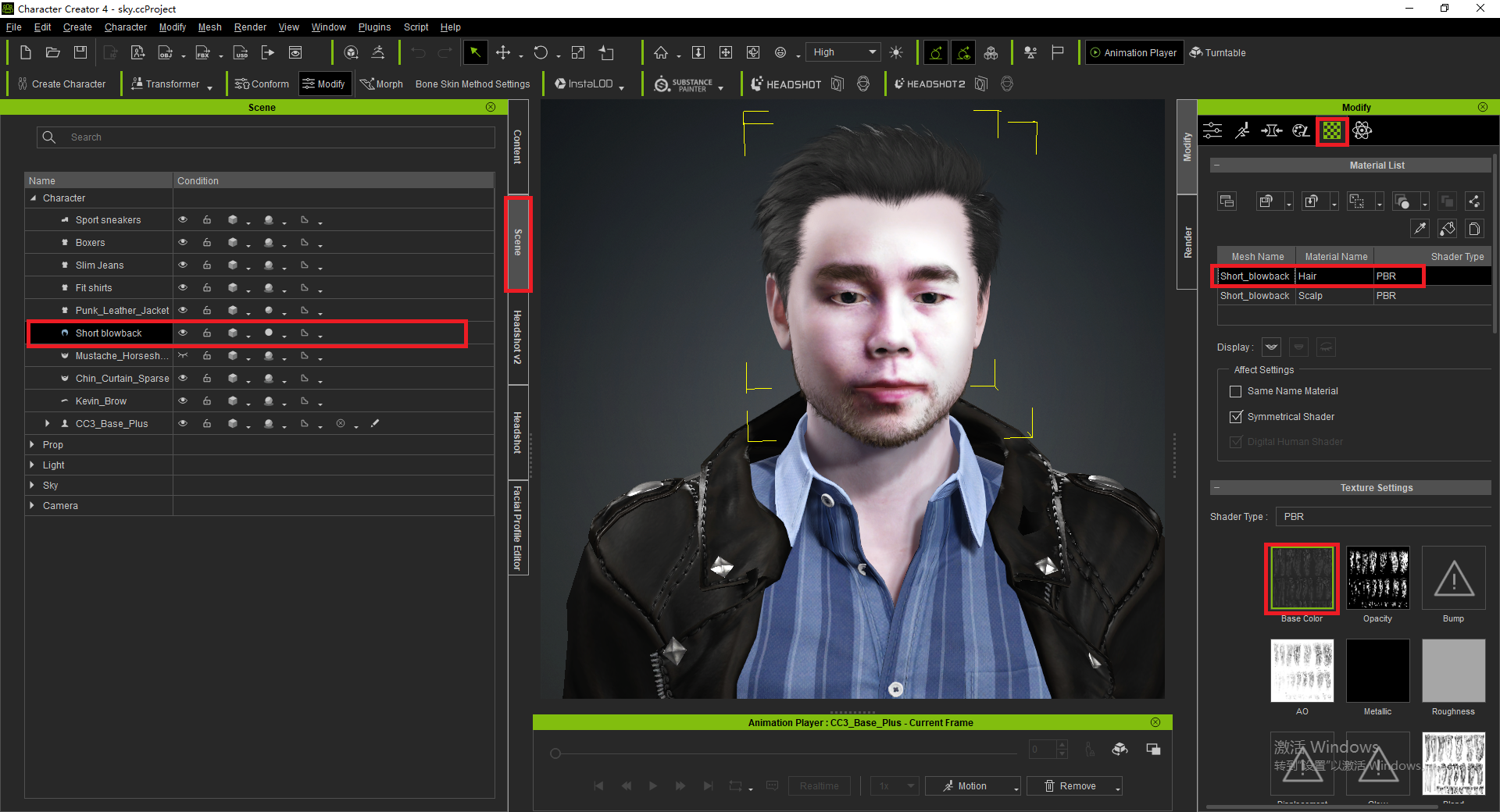Open the physics atom tab icon
Viewport: 1500px width, 812px height.
1362,130
